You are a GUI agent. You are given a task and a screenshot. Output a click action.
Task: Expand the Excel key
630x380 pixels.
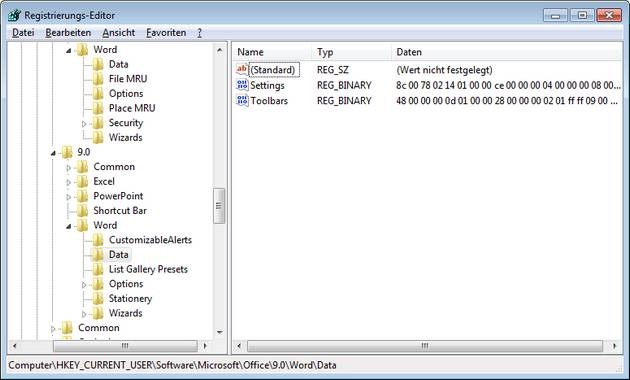[x=69, y=182]
